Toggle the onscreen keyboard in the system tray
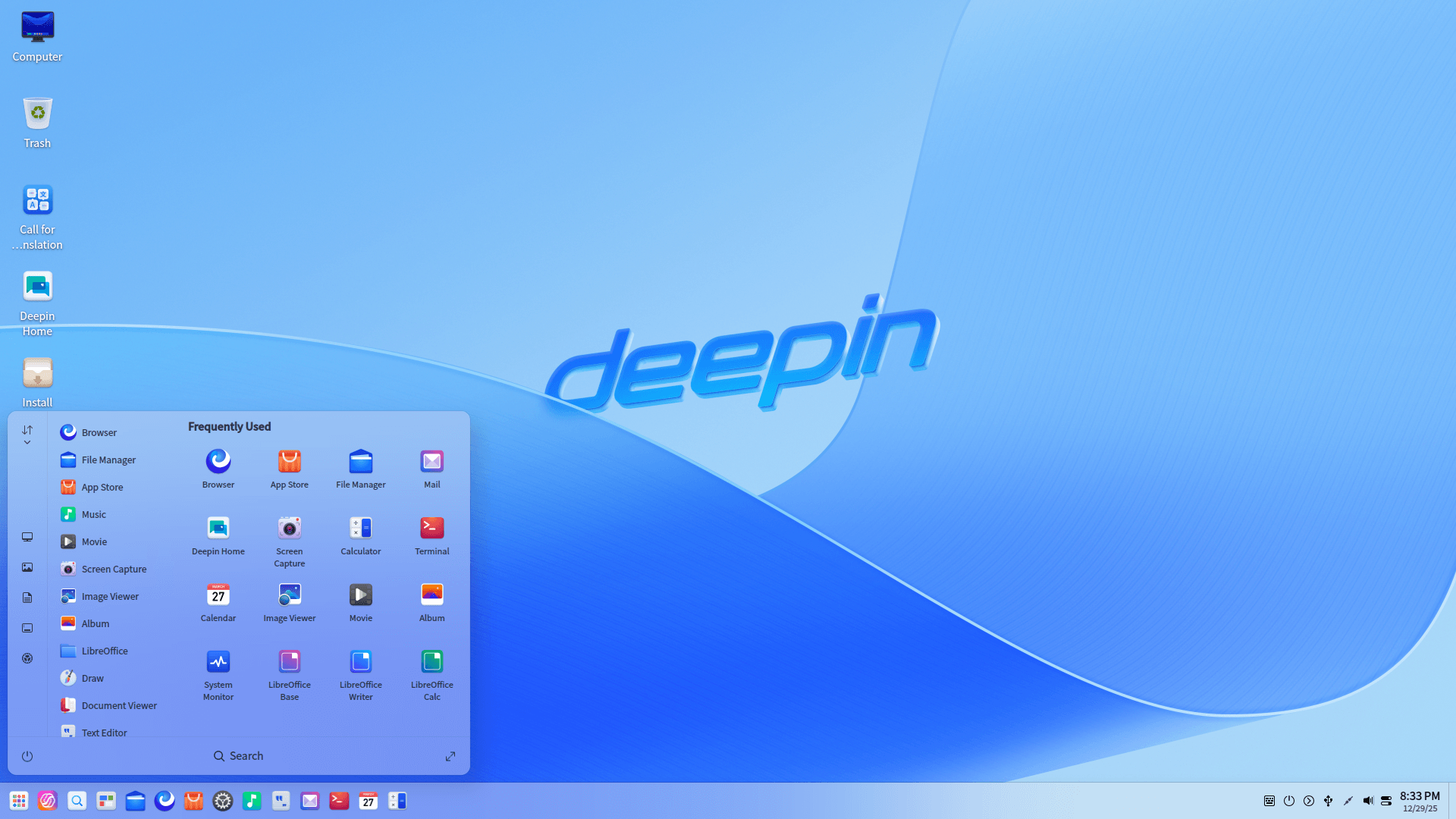Image resolution: width=1456 pixels, height=819 pixels. [x=1269, y=800]
